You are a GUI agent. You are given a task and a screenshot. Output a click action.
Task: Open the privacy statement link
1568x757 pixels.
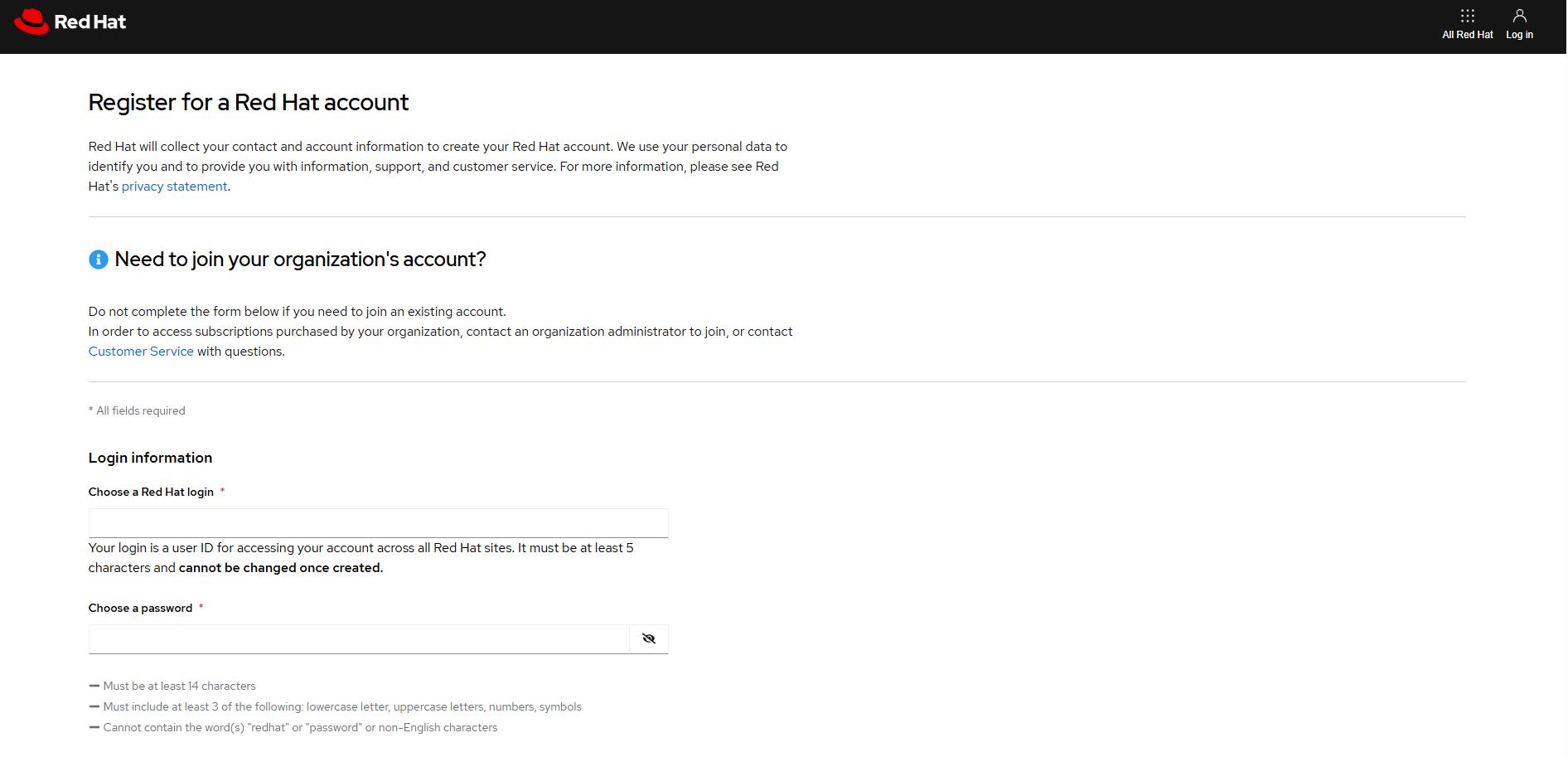[174, 187]
